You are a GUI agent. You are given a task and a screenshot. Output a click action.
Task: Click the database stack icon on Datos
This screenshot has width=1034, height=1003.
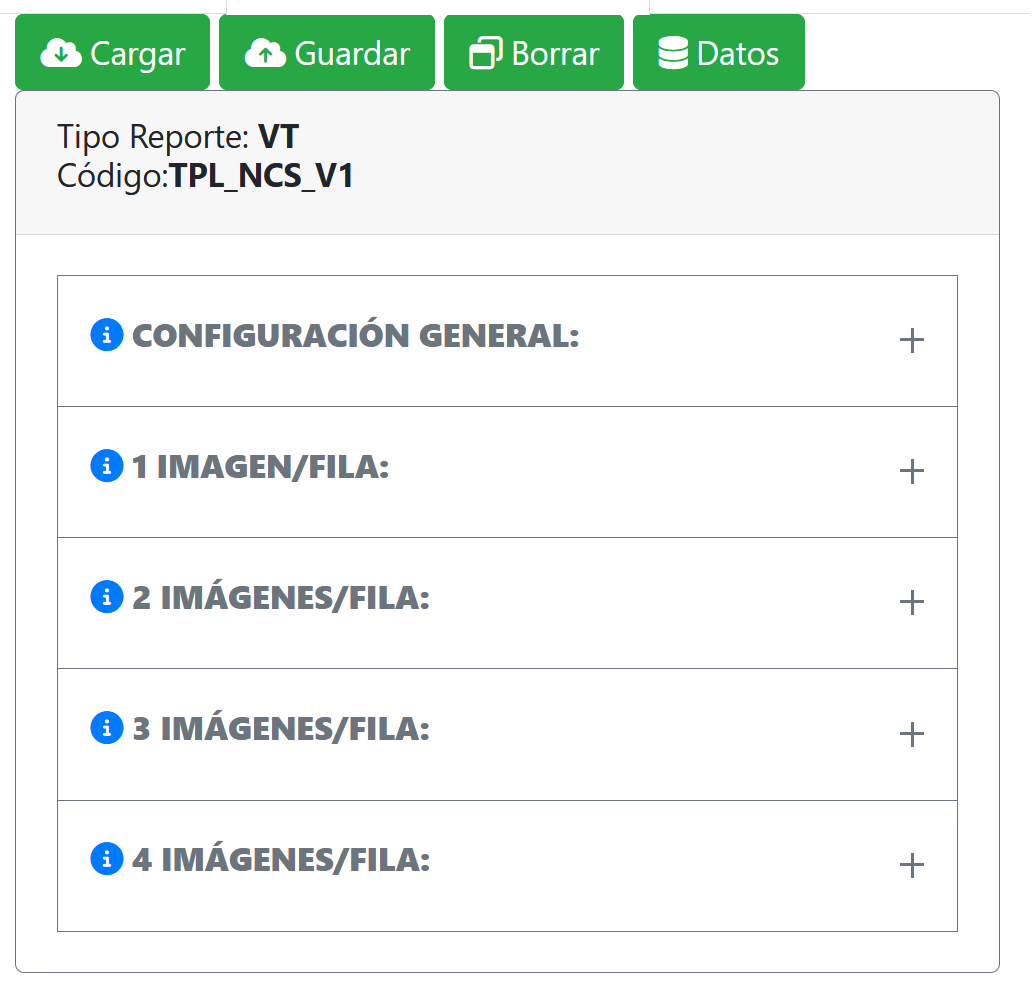coord(673,53)
